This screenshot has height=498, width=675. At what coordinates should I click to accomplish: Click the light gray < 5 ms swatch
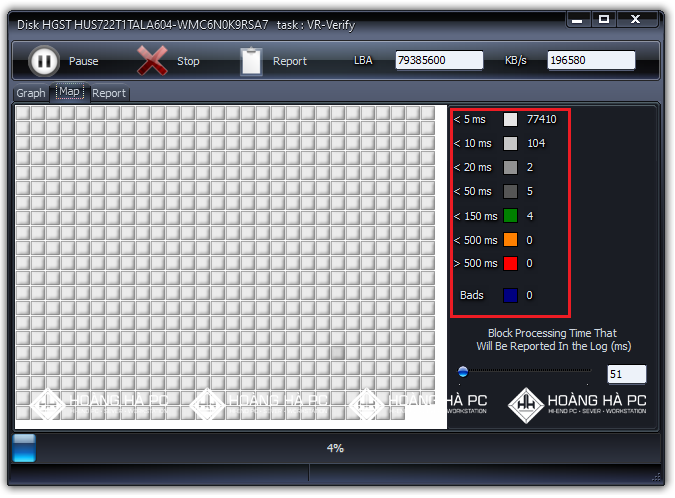[510, 119]
